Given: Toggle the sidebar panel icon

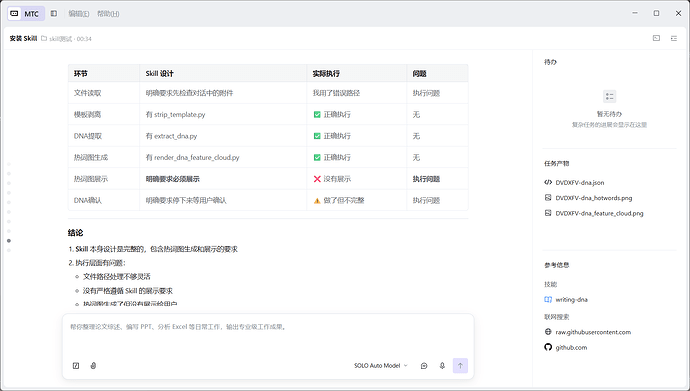Looking at the screenshot, I should (x=54, y=14).
